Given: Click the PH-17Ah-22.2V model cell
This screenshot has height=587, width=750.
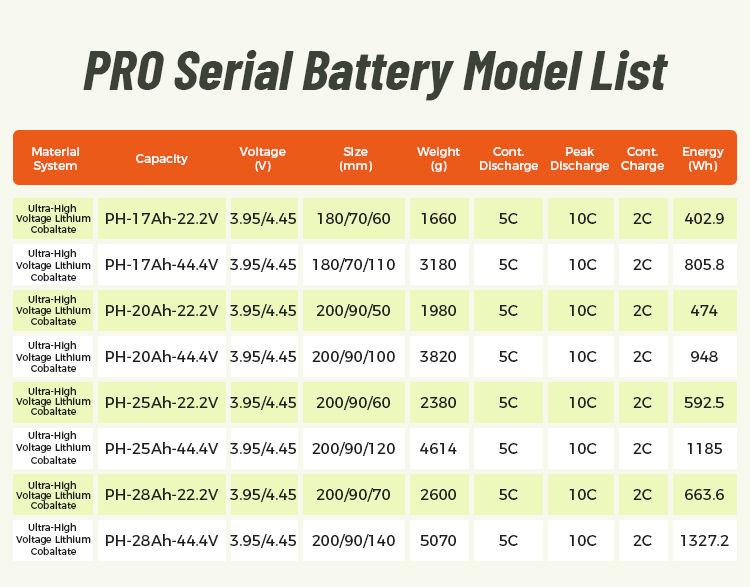Looking at the screenshot, I should tap(161, 218).
